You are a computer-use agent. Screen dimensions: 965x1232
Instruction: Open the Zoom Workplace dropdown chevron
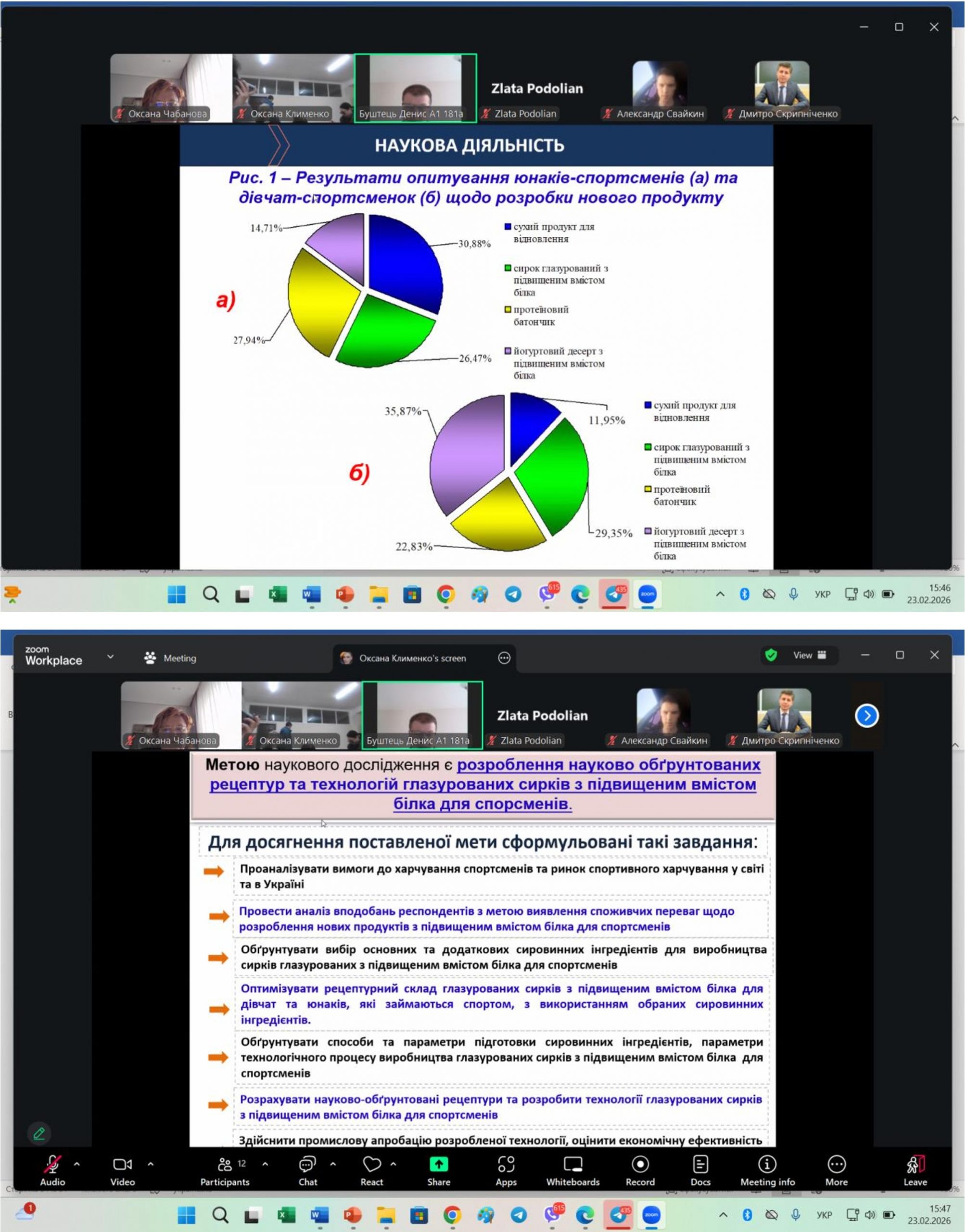pos(110,657)
